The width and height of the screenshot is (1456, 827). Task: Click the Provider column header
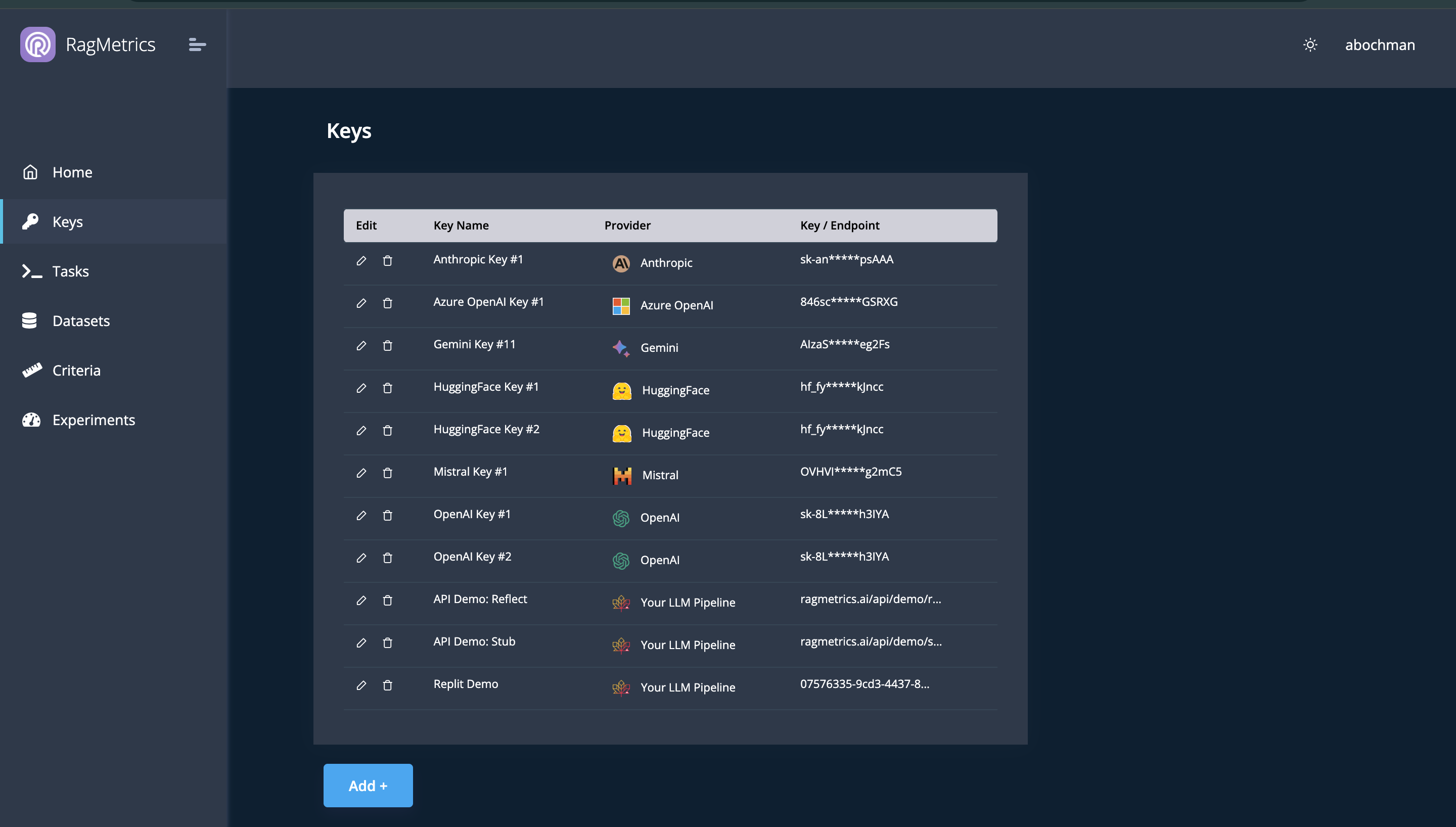coord(627,225)
